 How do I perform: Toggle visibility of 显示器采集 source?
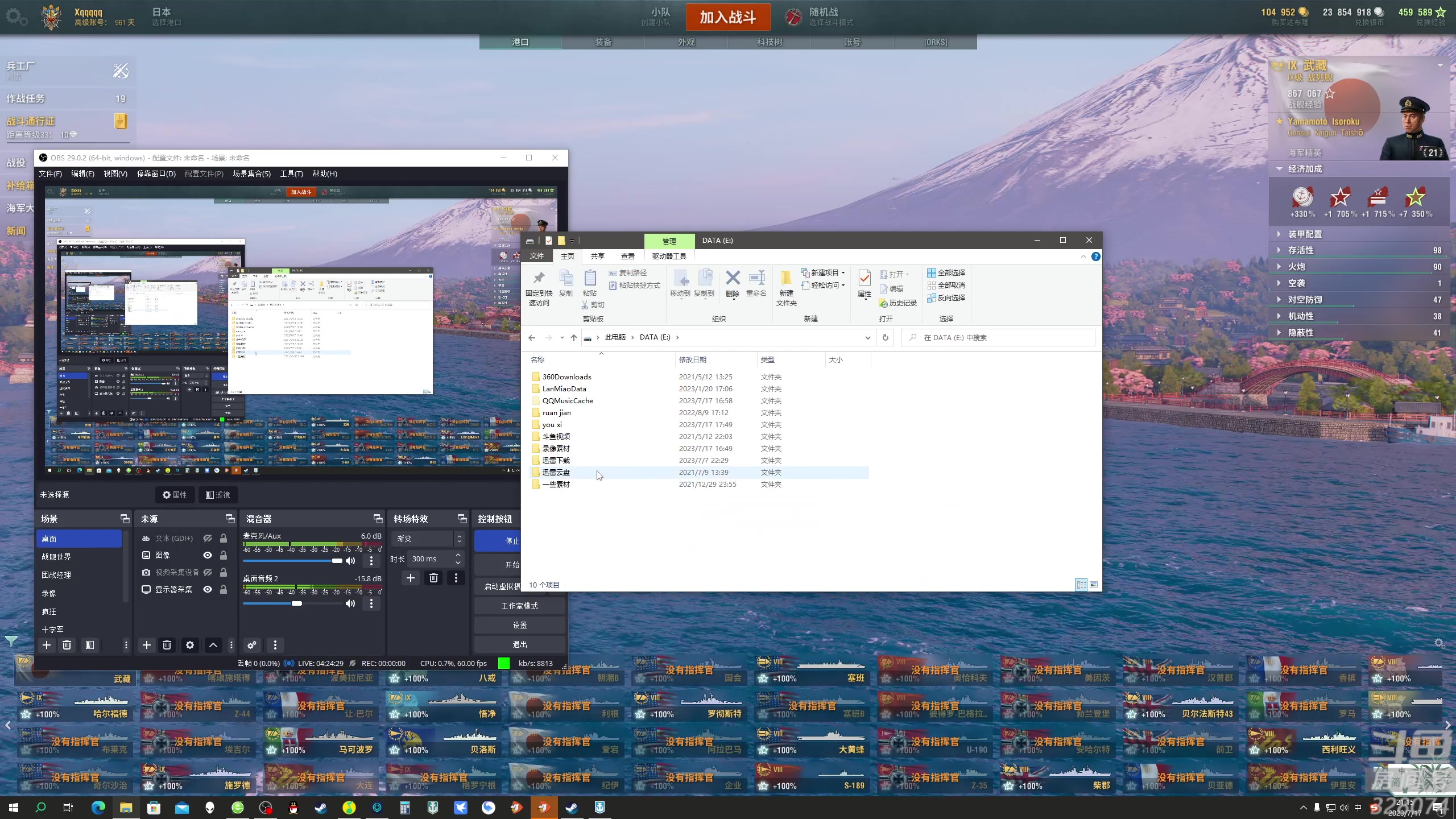tap(208, 589)
